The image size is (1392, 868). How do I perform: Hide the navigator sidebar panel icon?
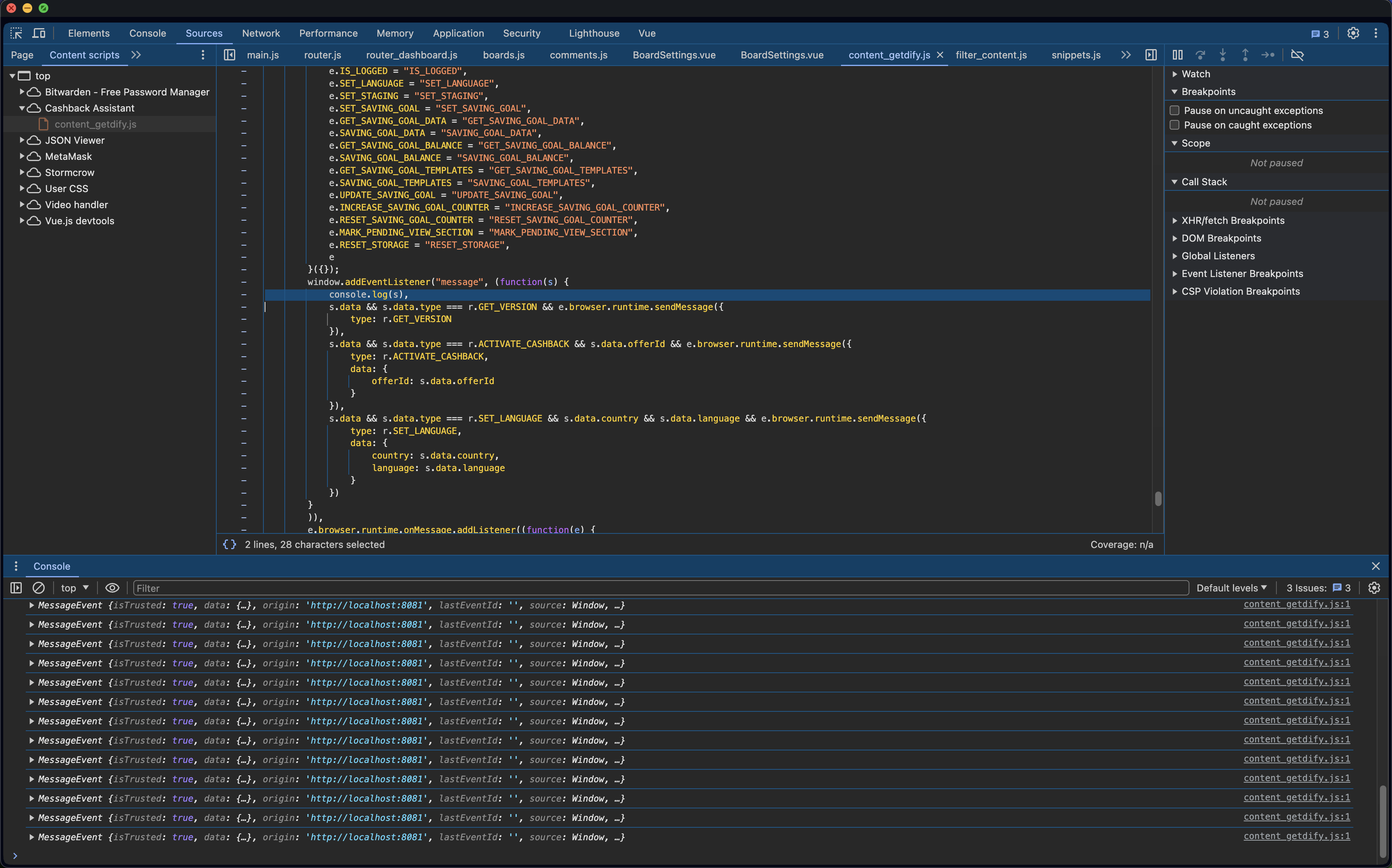pyautogui.click(x=230, y=55)
